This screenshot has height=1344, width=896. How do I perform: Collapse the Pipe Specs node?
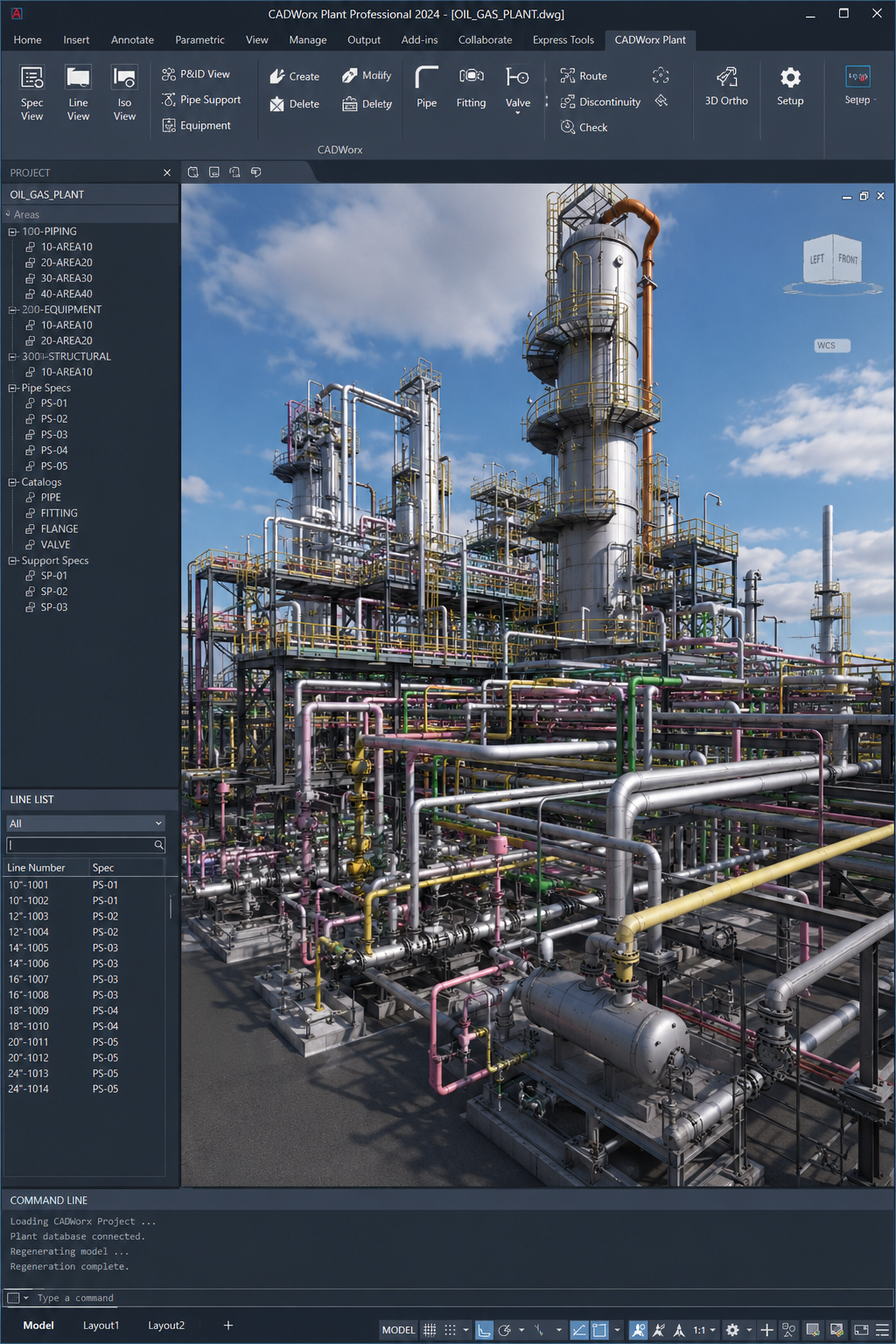pyautogui.click(x=12, y=388)
